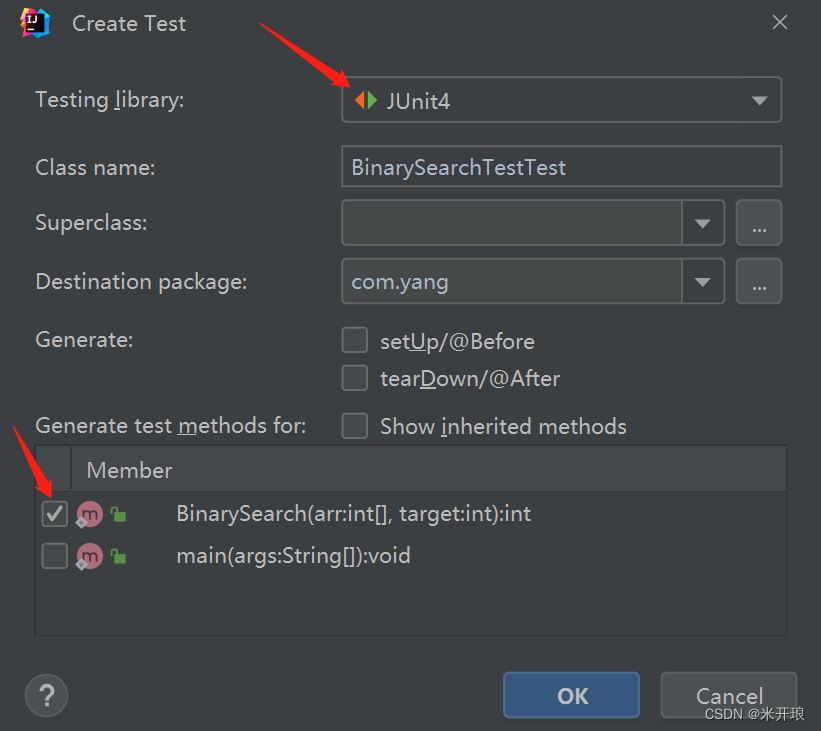
Task: Uncheck the BinarySearch method checkbox
Action: click(x=54, y=514)
